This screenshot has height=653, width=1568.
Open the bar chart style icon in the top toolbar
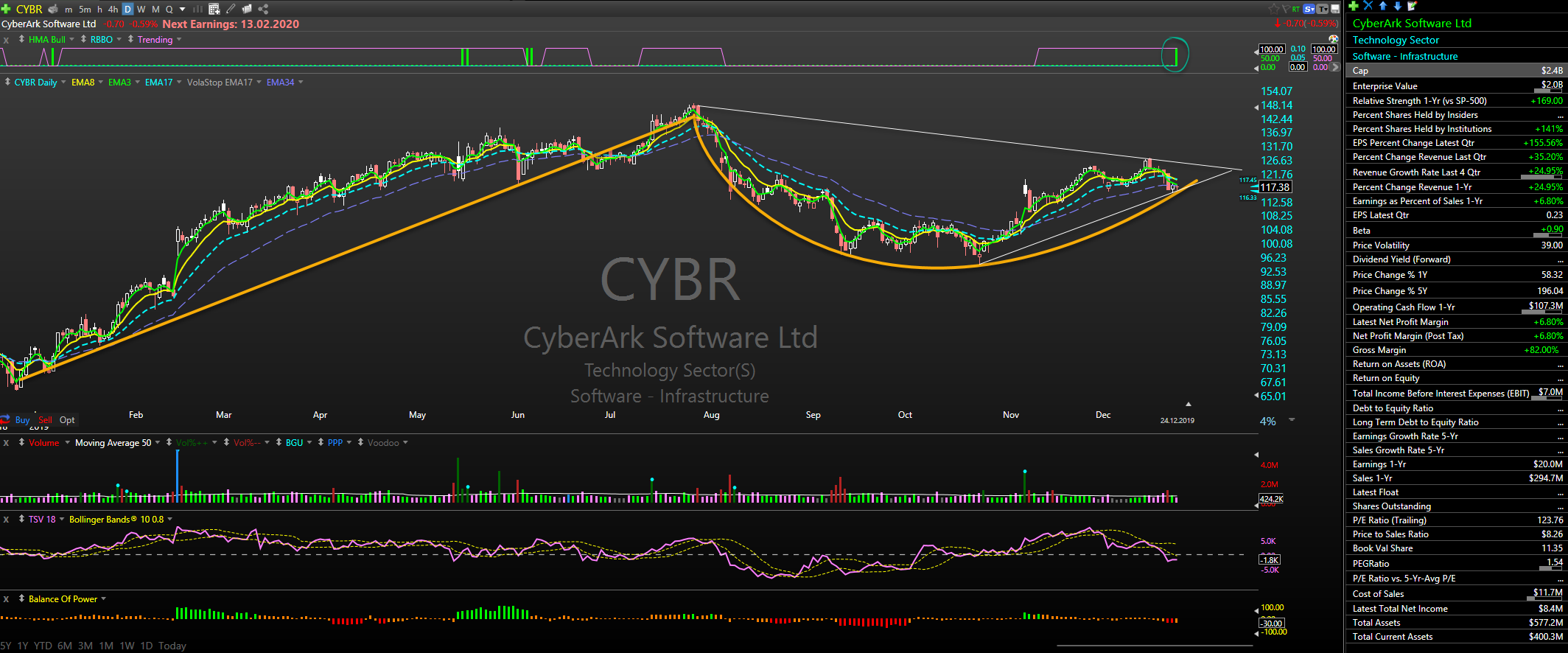click(197, 10)
